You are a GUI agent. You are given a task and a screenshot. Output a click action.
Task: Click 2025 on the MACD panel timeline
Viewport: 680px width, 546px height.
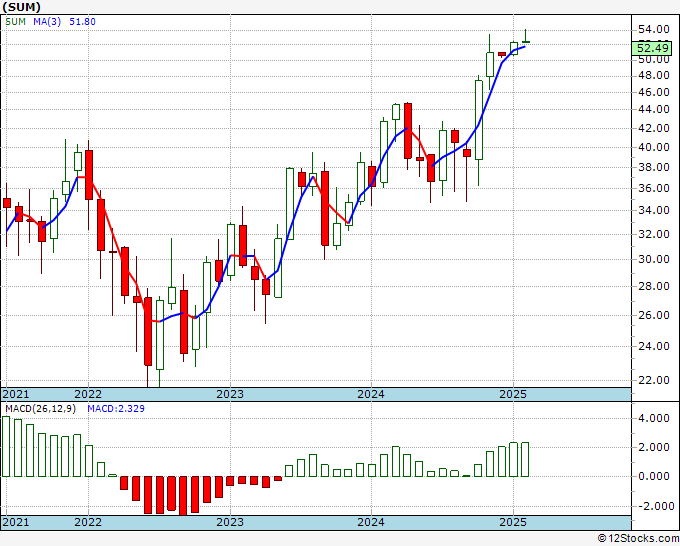click(513, 522)
